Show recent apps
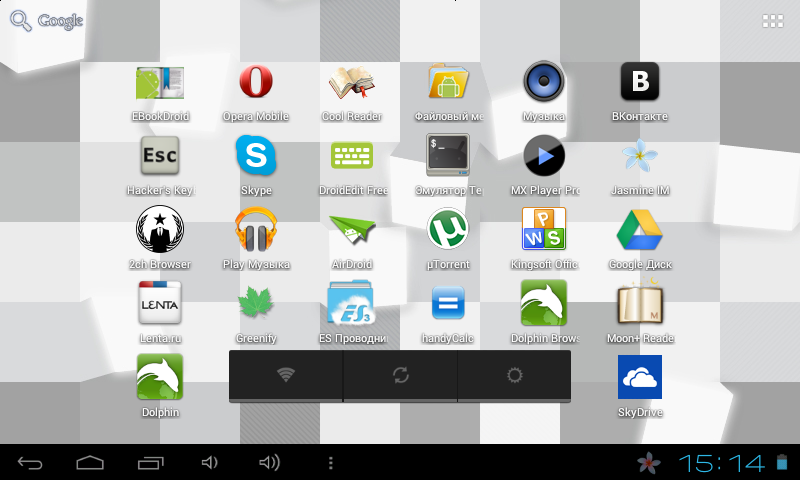The height and width of the screenshot is (480, 800). pos(151,463)
